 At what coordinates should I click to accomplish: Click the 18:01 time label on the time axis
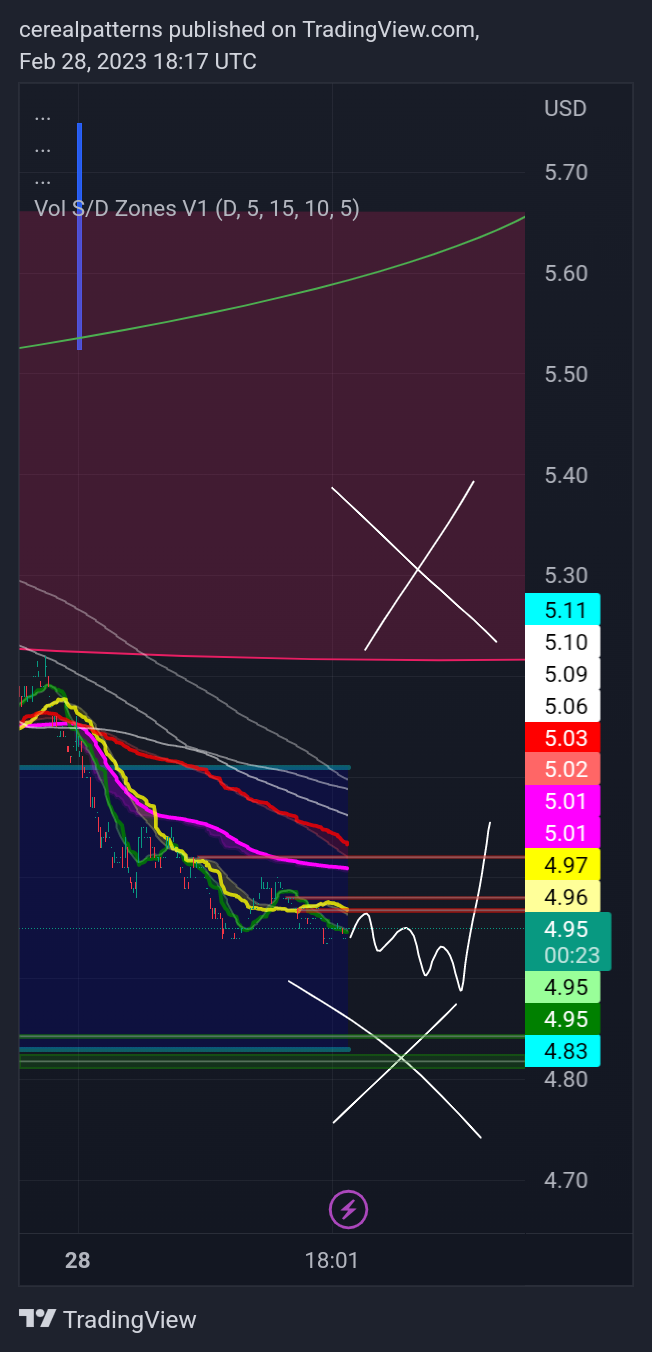(331, 1260)
